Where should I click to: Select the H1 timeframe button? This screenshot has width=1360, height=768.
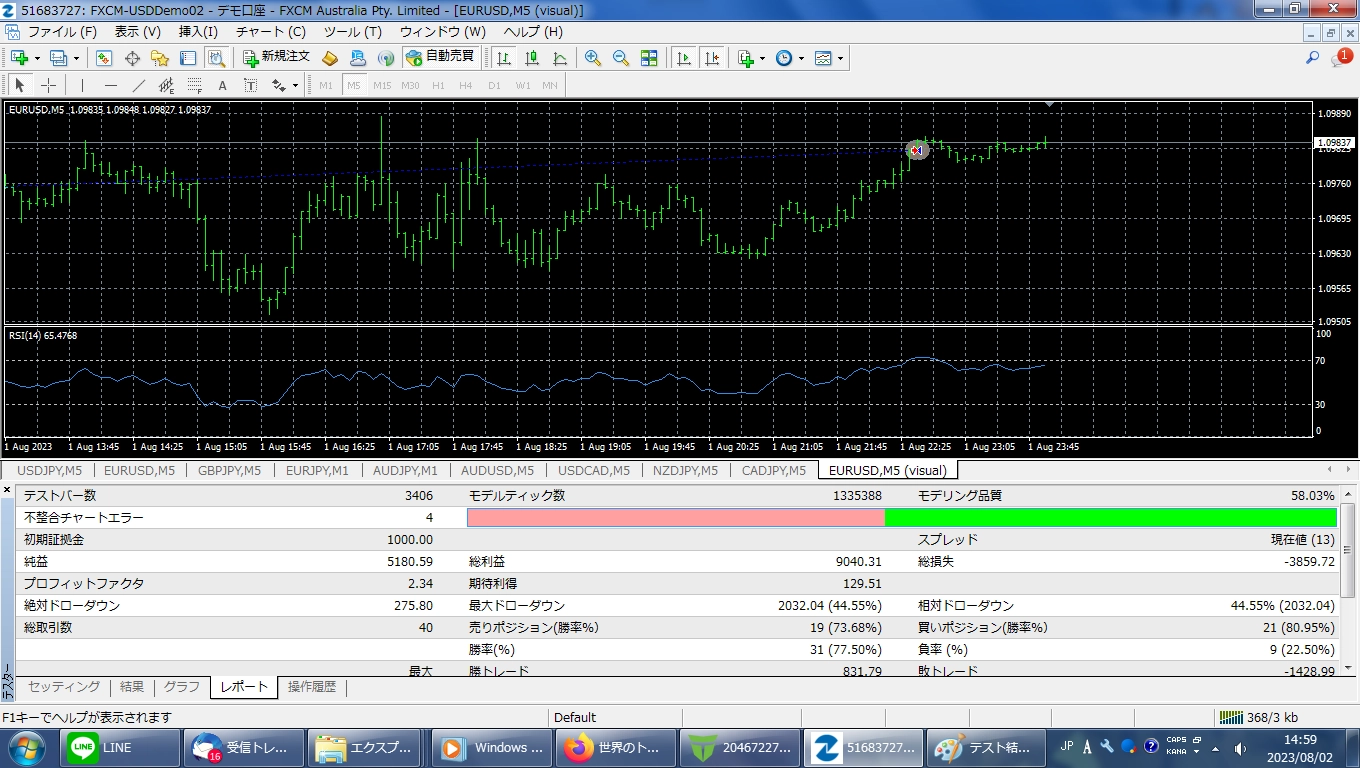tap(438, 86)
